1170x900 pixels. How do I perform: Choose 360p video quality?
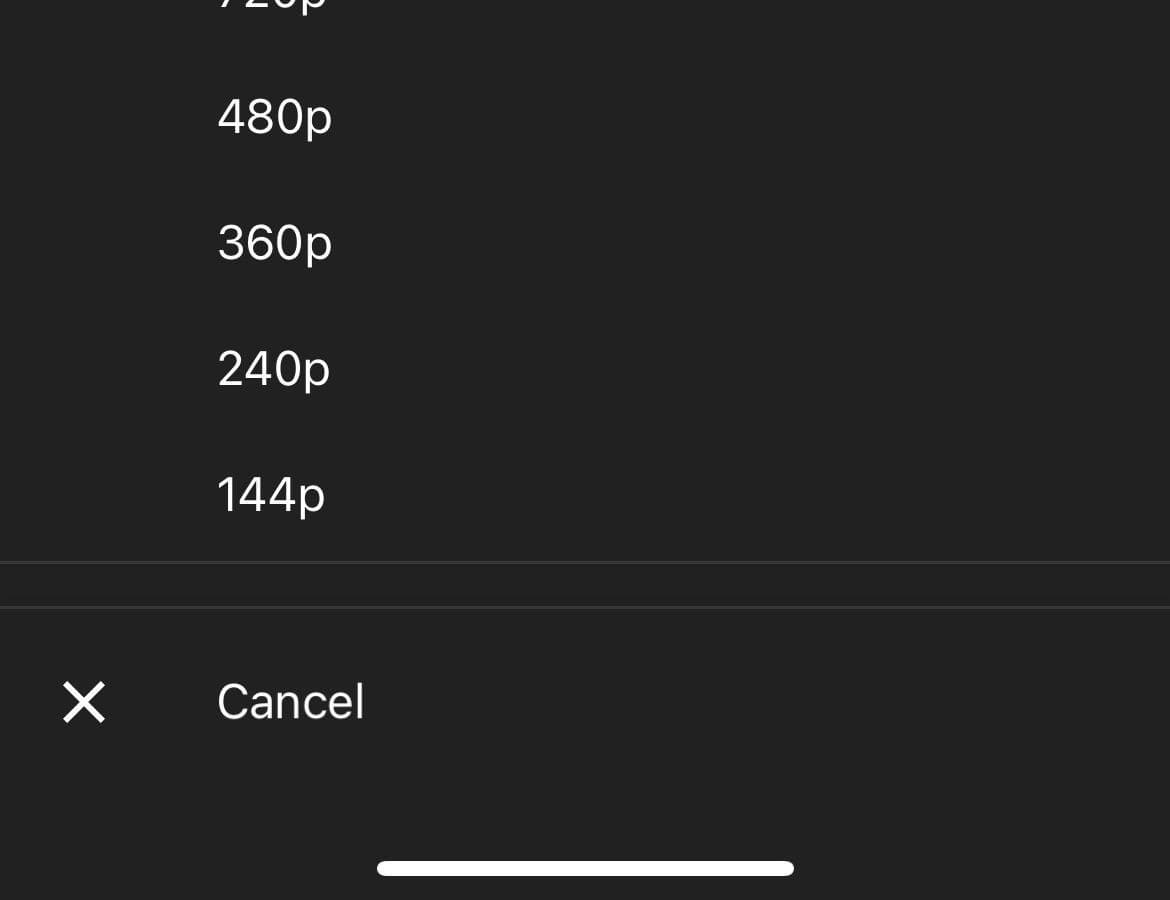pos(274,243)
